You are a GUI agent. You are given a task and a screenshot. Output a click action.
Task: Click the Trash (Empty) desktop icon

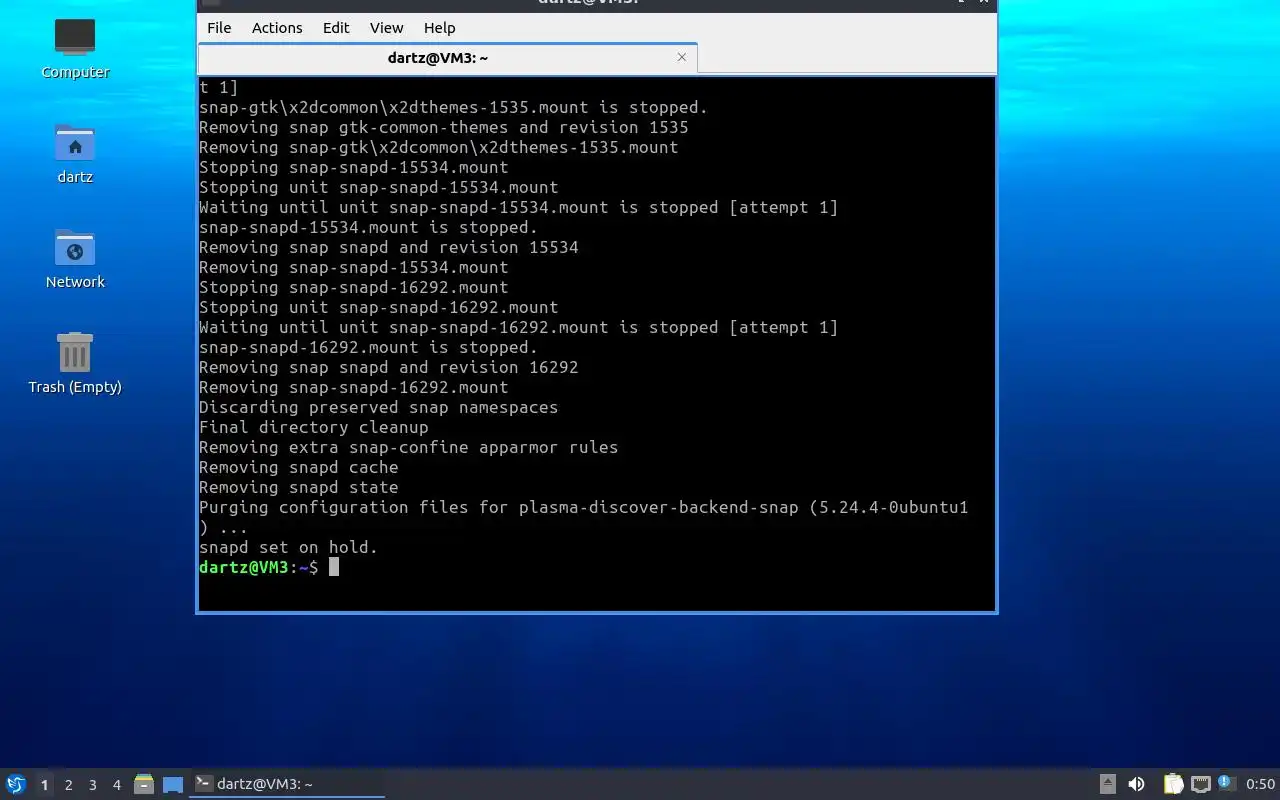click(x=75, y=363)
